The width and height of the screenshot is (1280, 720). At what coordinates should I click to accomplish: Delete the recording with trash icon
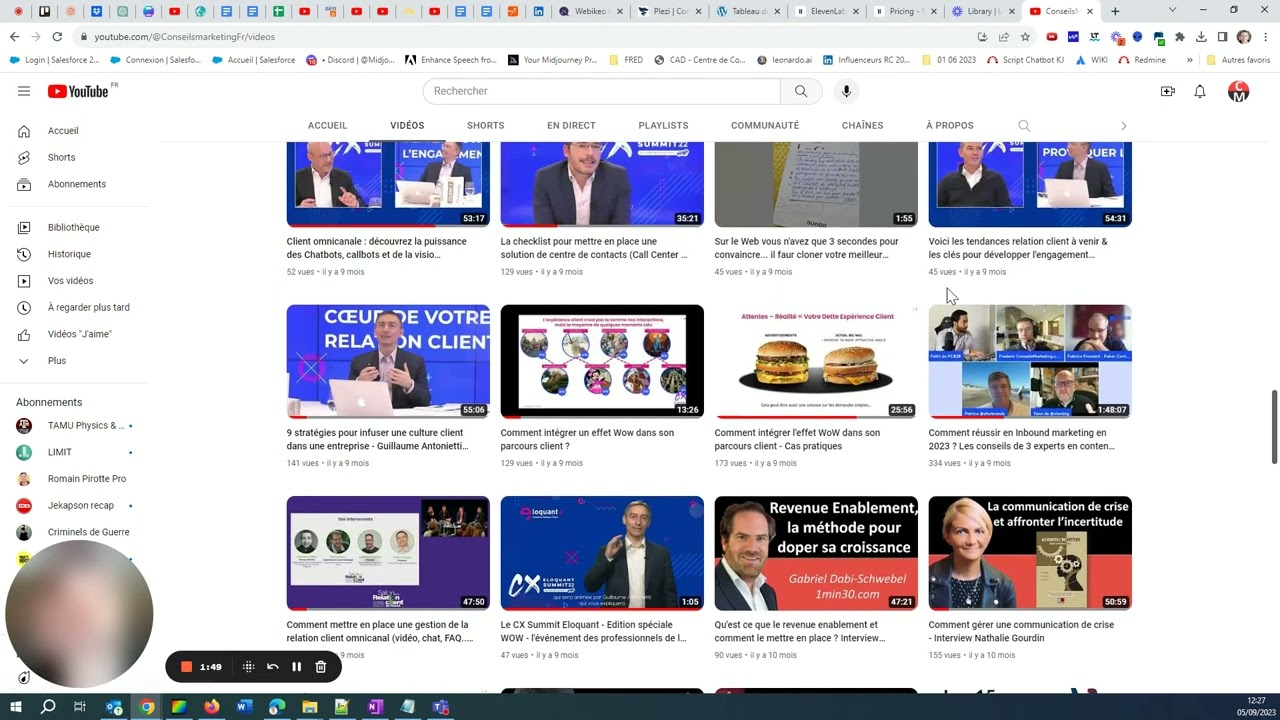point(320,667)
